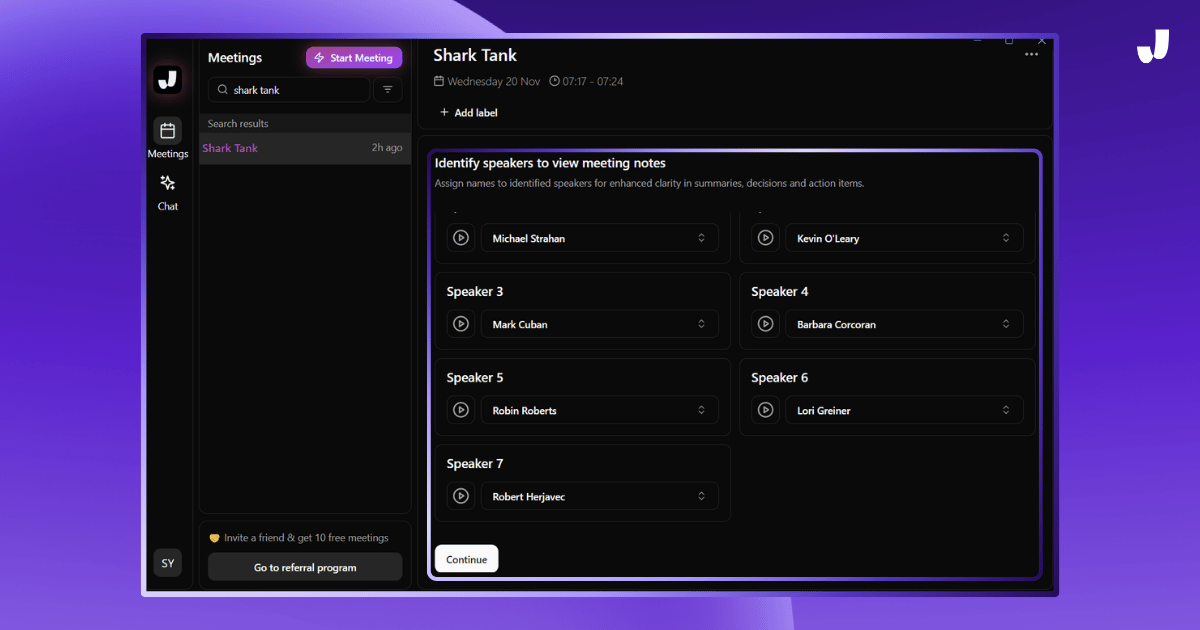This screenshot has height=630, width=1200.
Task: Open the Barbara Corcoran name dropdown
Action: [904, 324]
